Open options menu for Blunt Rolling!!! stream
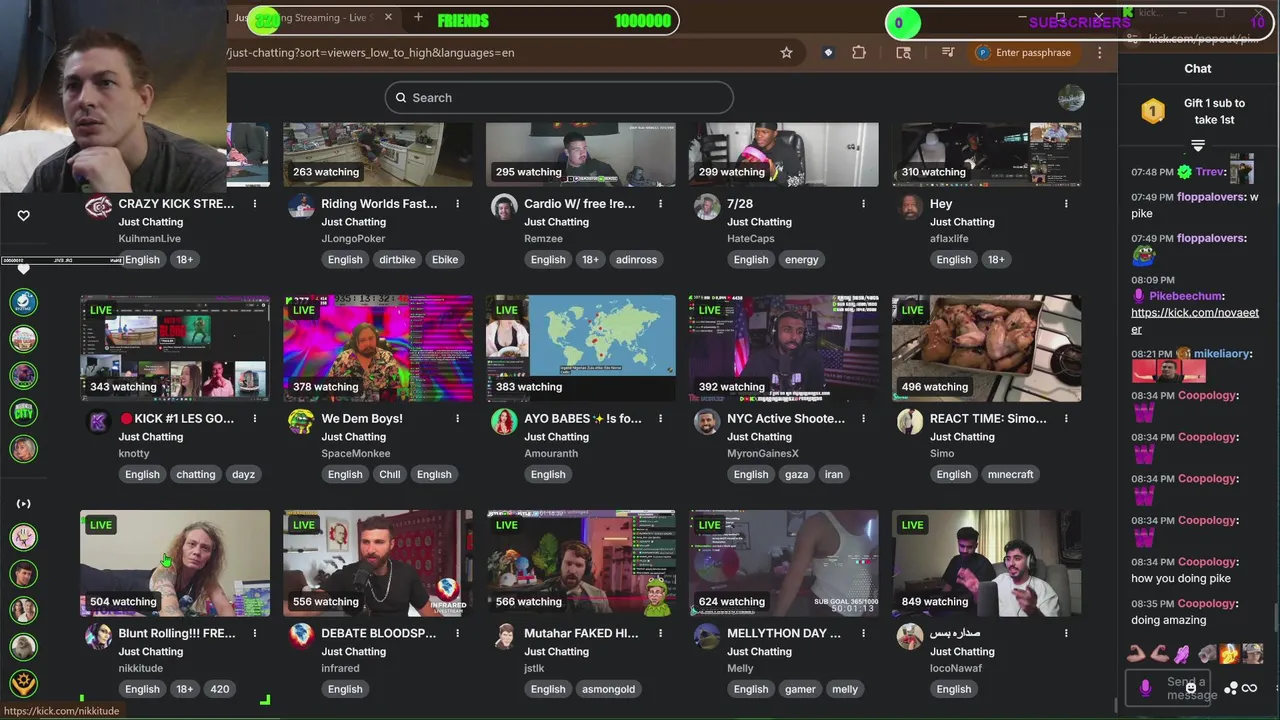The image size is (1280, 720). 255,633
